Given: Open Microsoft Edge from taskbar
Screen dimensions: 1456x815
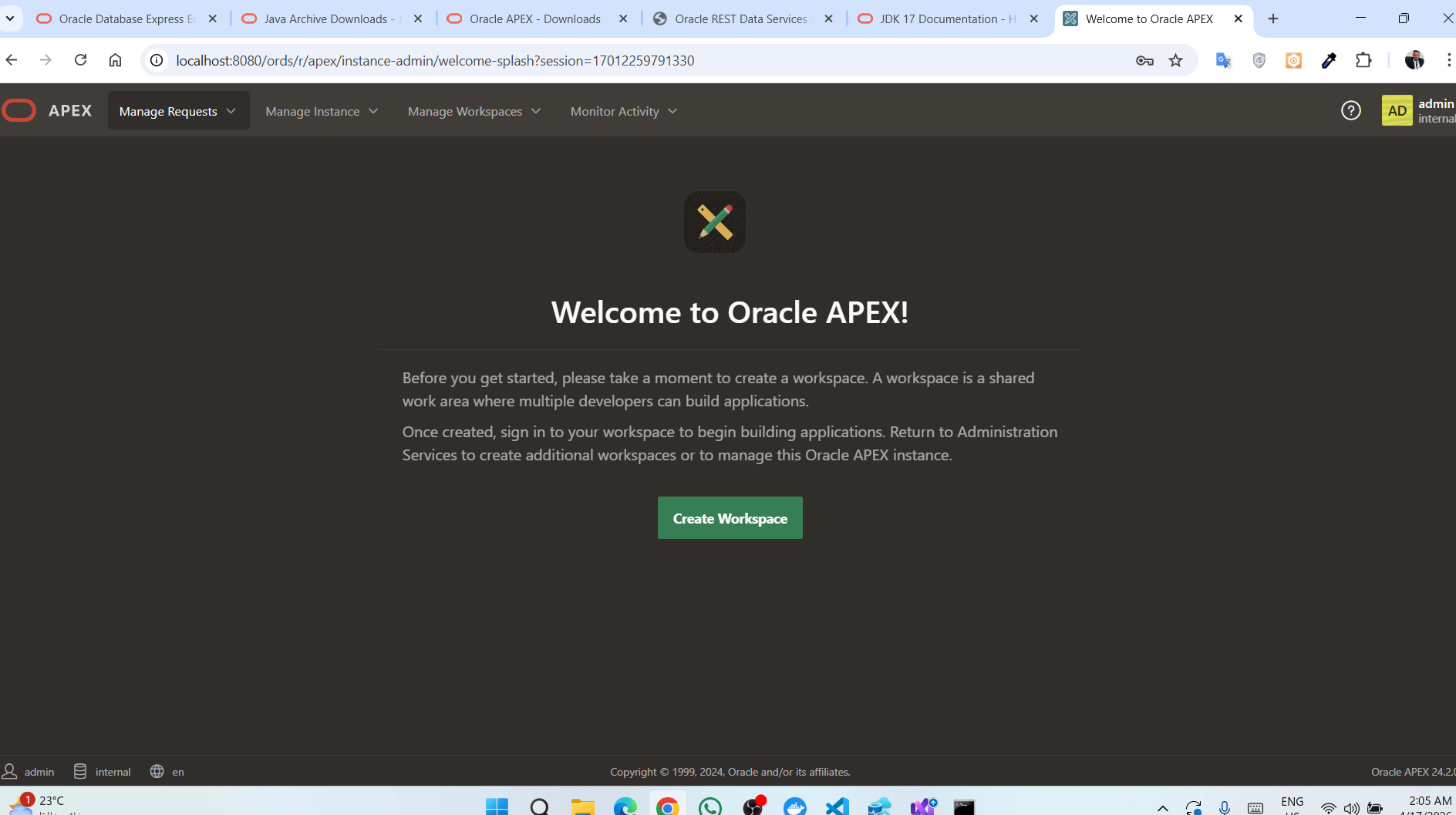Looking at the screenshot, I should (x=625, y=807).
